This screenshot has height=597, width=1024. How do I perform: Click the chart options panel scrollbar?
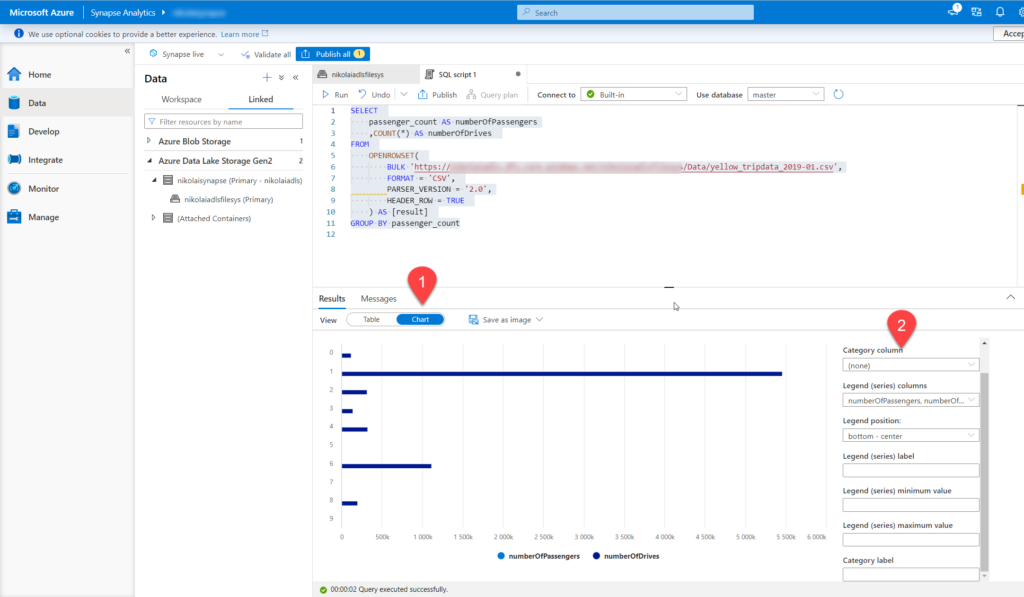[984, 472]
